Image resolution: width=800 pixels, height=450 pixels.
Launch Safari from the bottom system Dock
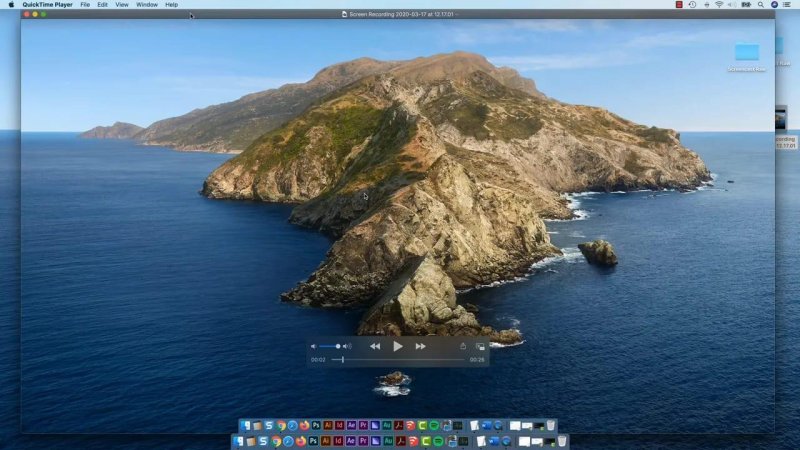(288, 441)
